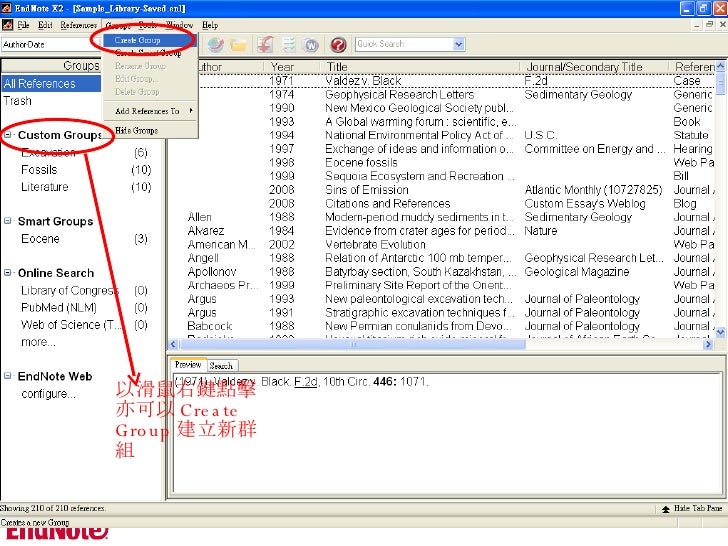Sort by the Title column header
Screen dimensions: 728x546
(x=419, y=67)
